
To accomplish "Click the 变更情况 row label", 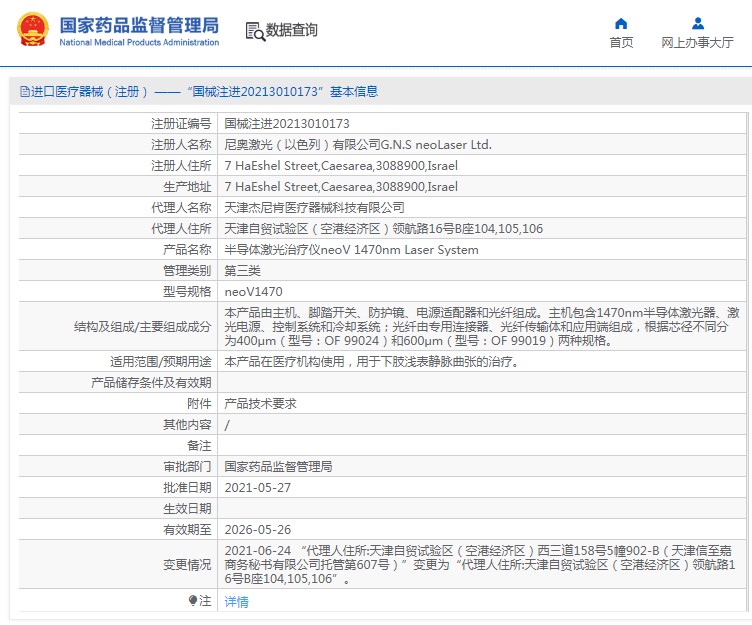I will (187, 565).
